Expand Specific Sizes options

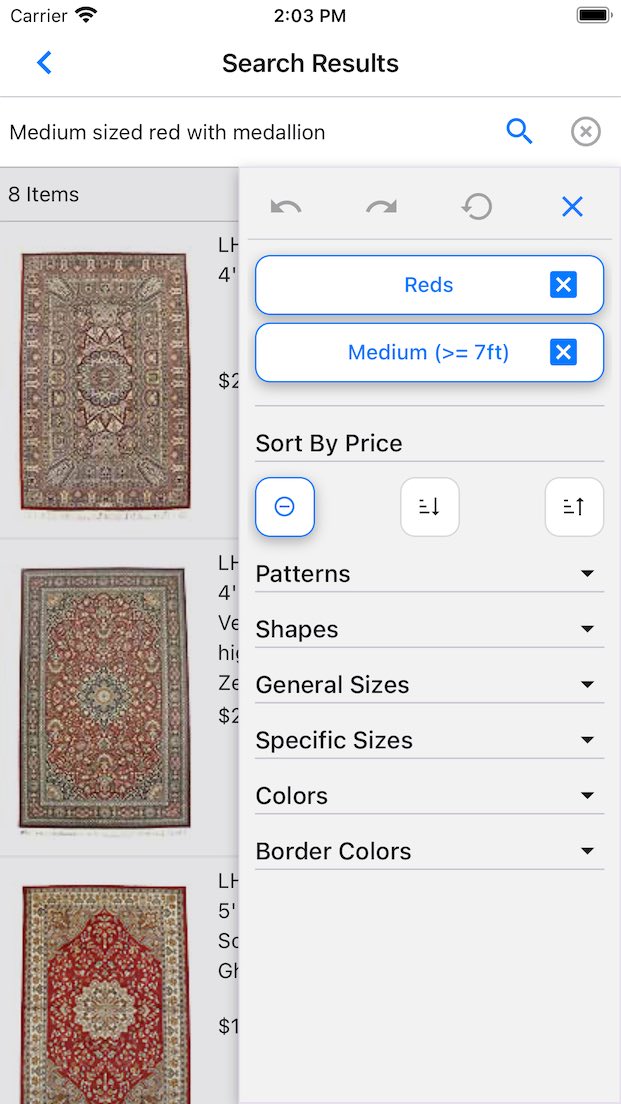[429, 740]
